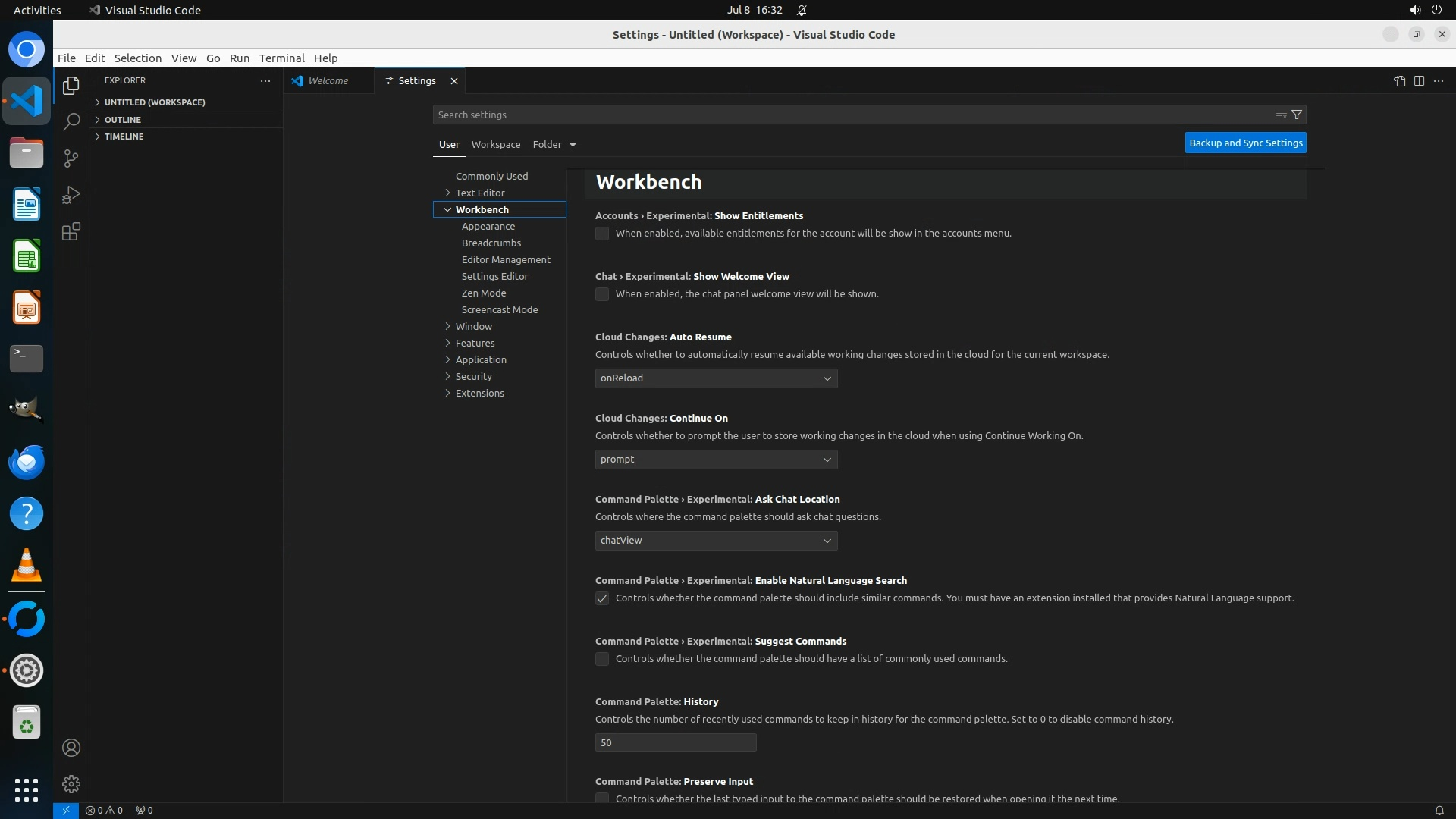
Task: Open the Source Control view
Action: click(x=71, y=158)
